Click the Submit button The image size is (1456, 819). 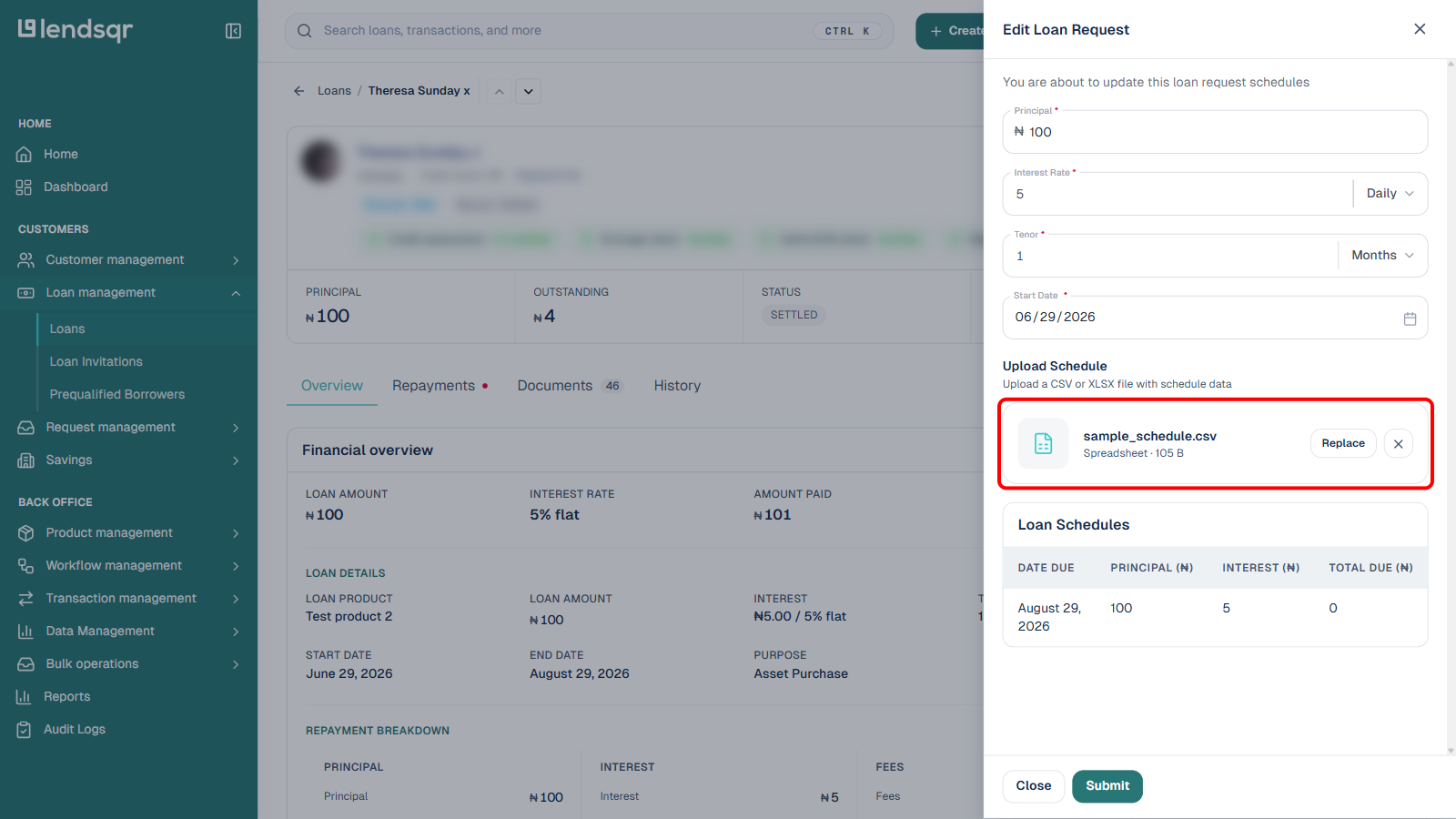pos(1107,786)
